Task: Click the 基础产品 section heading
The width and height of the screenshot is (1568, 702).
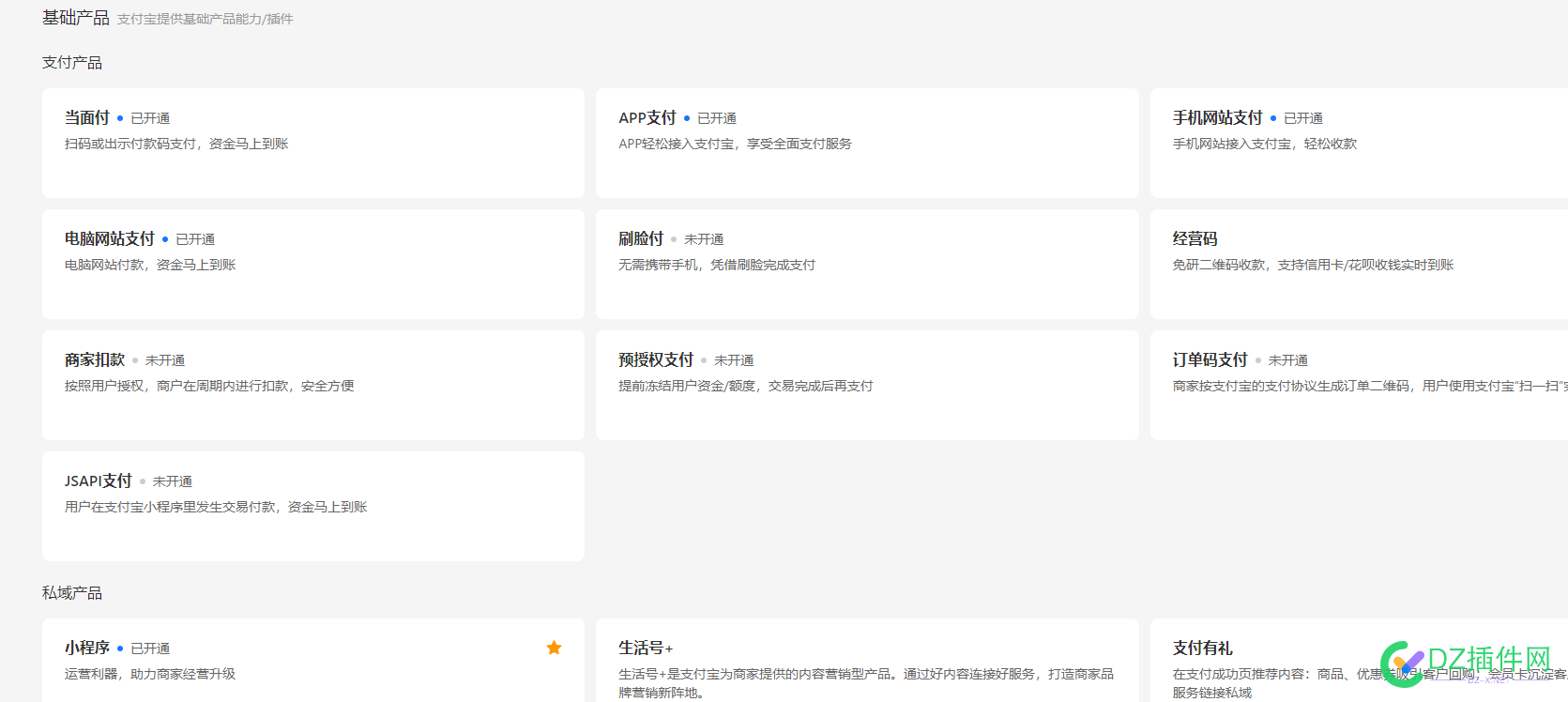Action: coord(76,18)
